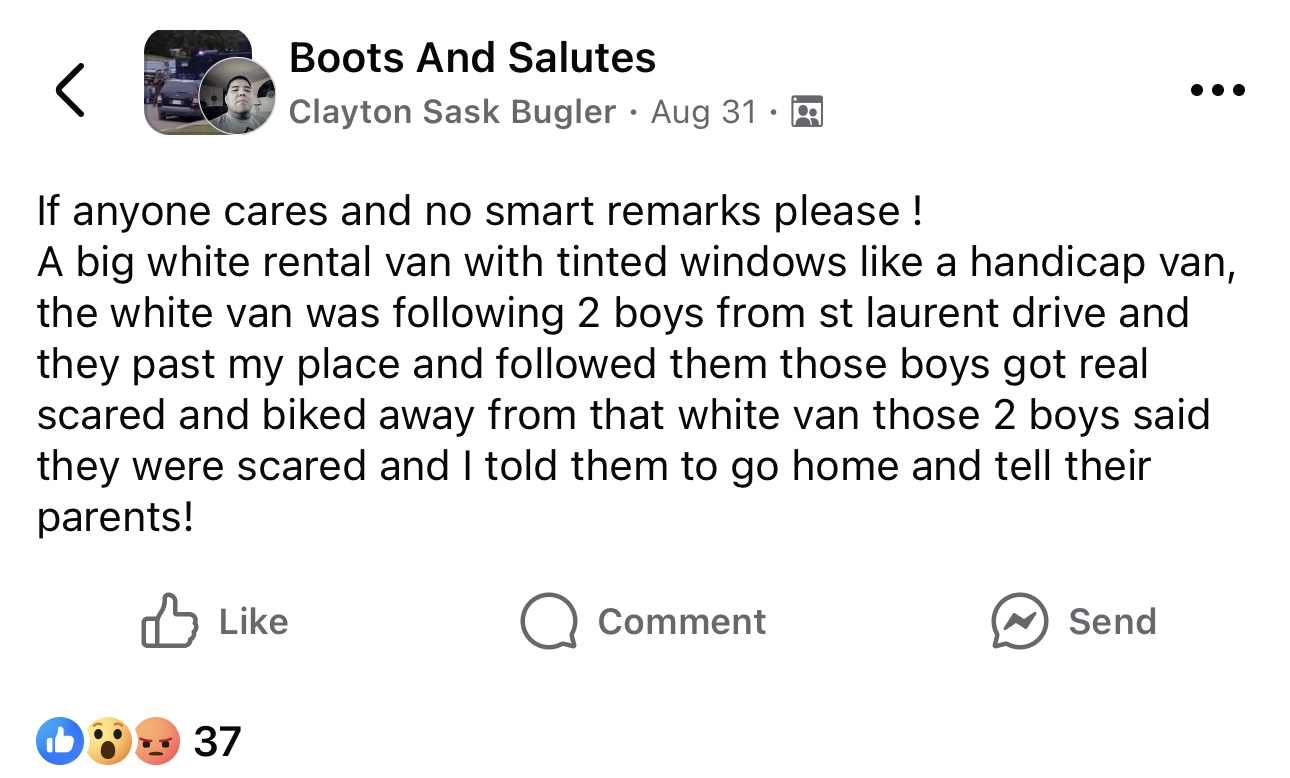Tap the angry reaction emoji
This screenshot has height=778, width=1290.
coord(156,742)
